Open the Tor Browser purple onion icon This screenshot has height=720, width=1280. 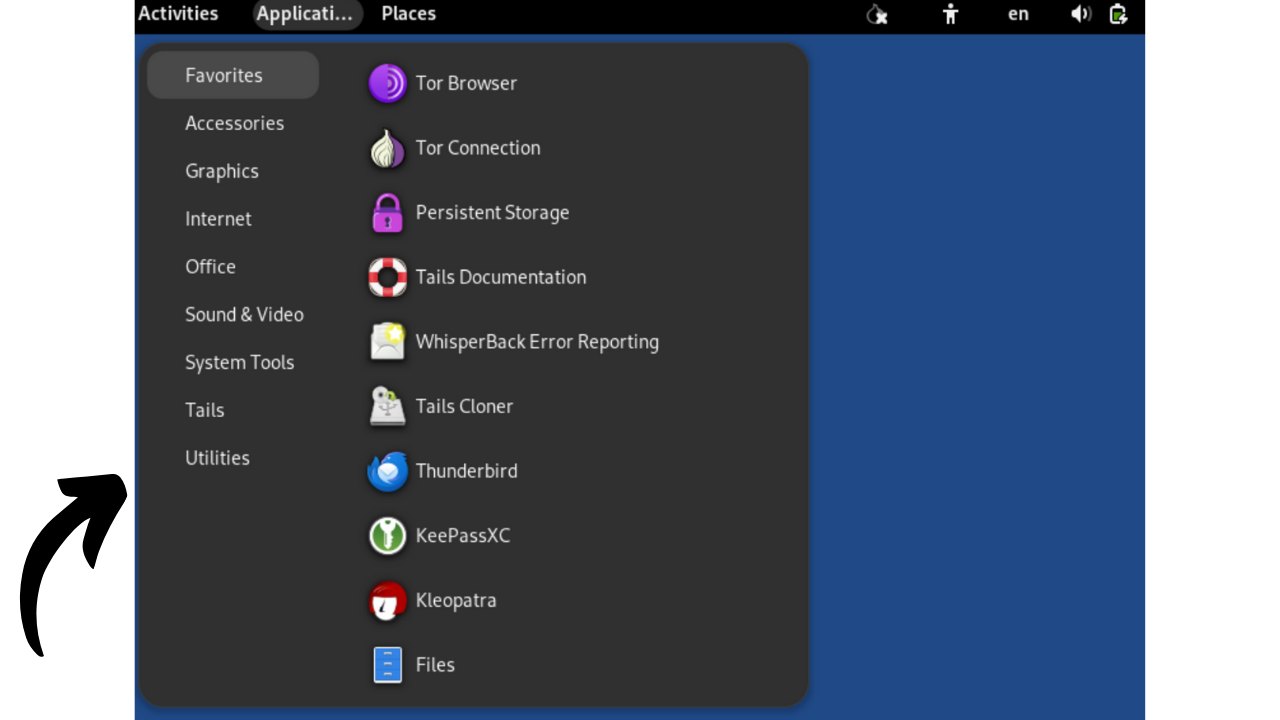point(387,84)
